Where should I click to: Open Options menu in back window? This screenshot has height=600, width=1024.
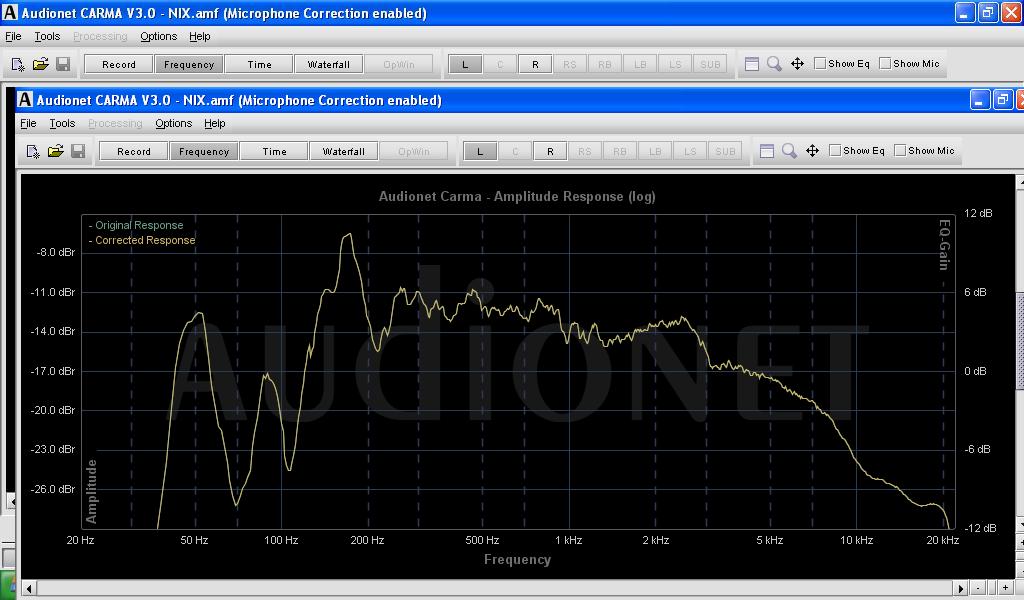point(159,37)
